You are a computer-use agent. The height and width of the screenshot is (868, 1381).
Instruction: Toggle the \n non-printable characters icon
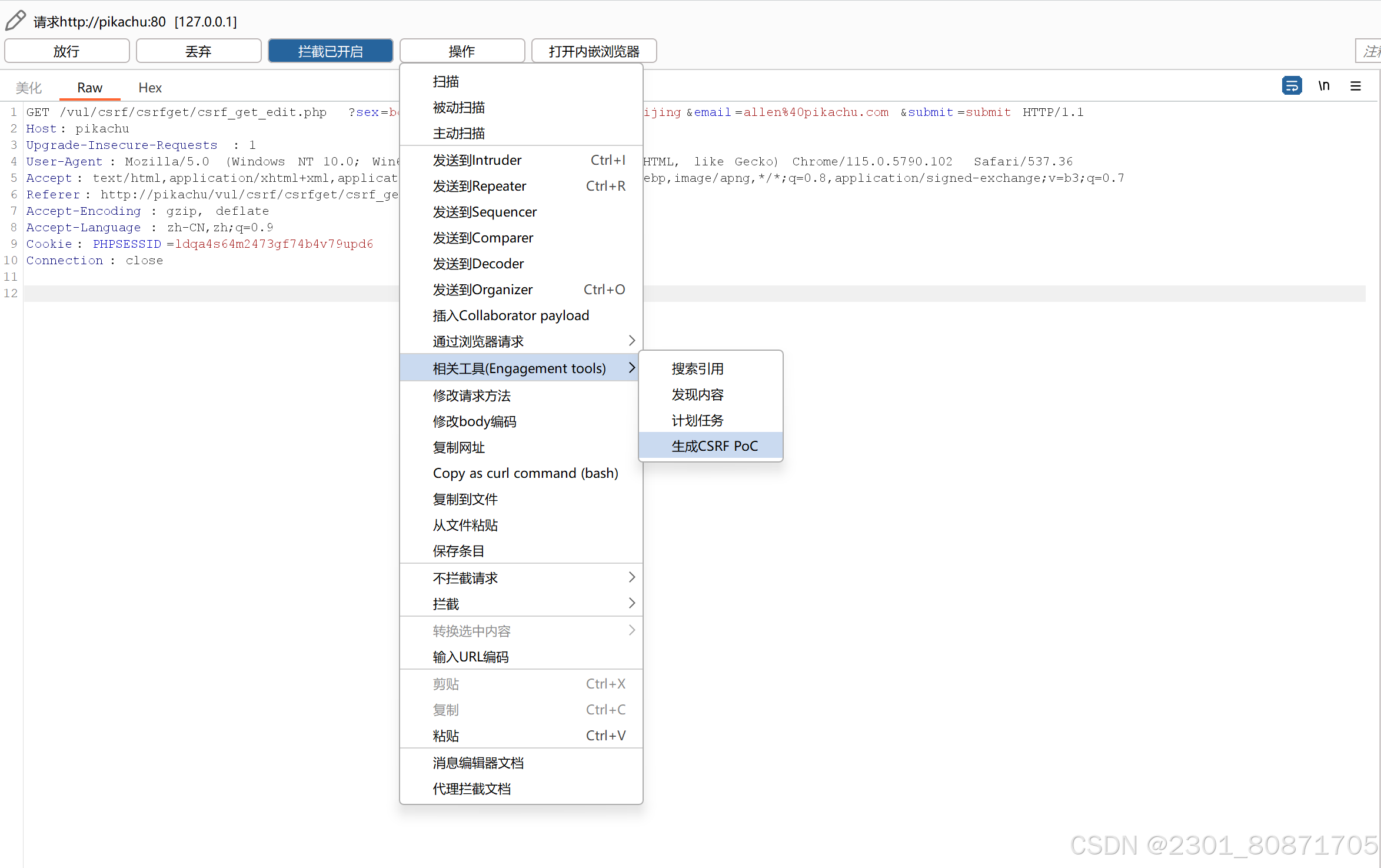pos(1324,86)
